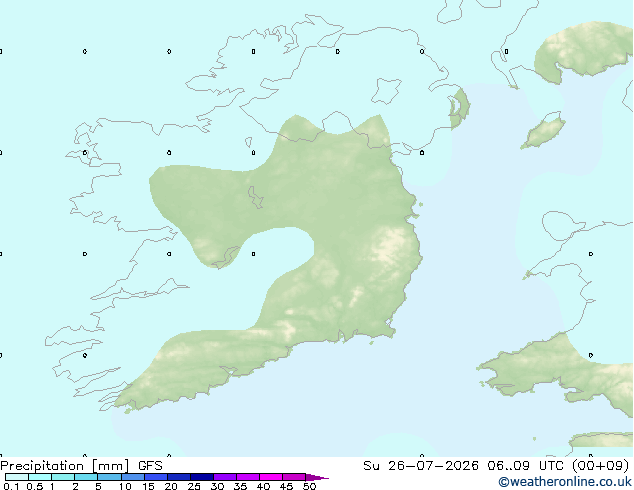Click the '30' legend scale label

pyautogui.click(x=217, y=486)
